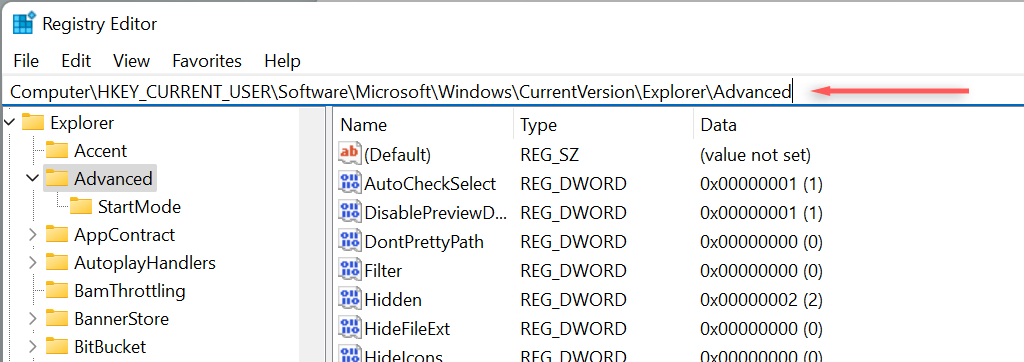Select the Advanced folder icon

point(57,178)
